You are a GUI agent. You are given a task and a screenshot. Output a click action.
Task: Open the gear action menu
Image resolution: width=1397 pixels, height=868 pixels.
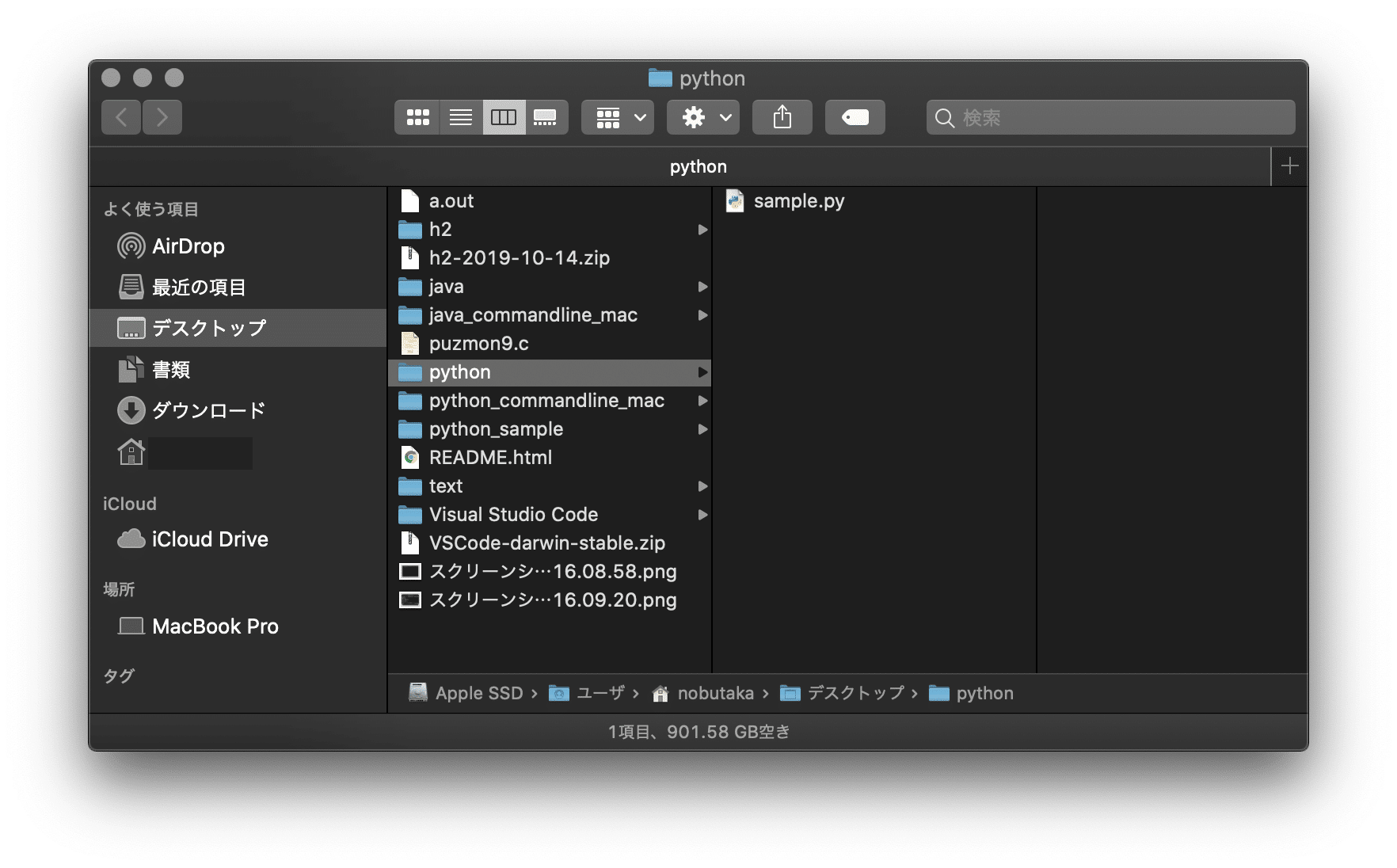pos(703,118)
